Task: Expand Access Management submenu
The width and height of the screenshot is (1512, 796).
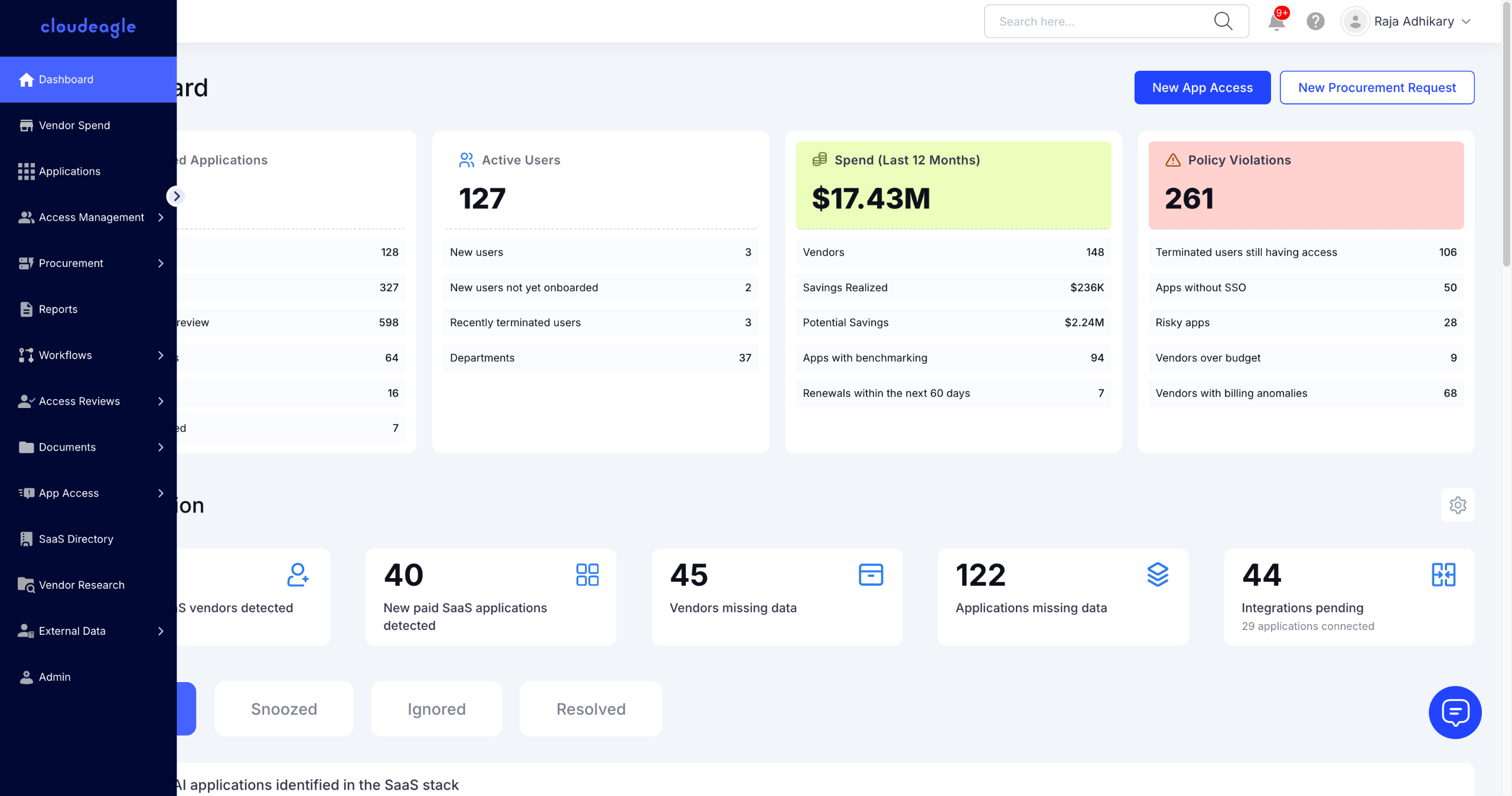Action: tap(161, 217)
